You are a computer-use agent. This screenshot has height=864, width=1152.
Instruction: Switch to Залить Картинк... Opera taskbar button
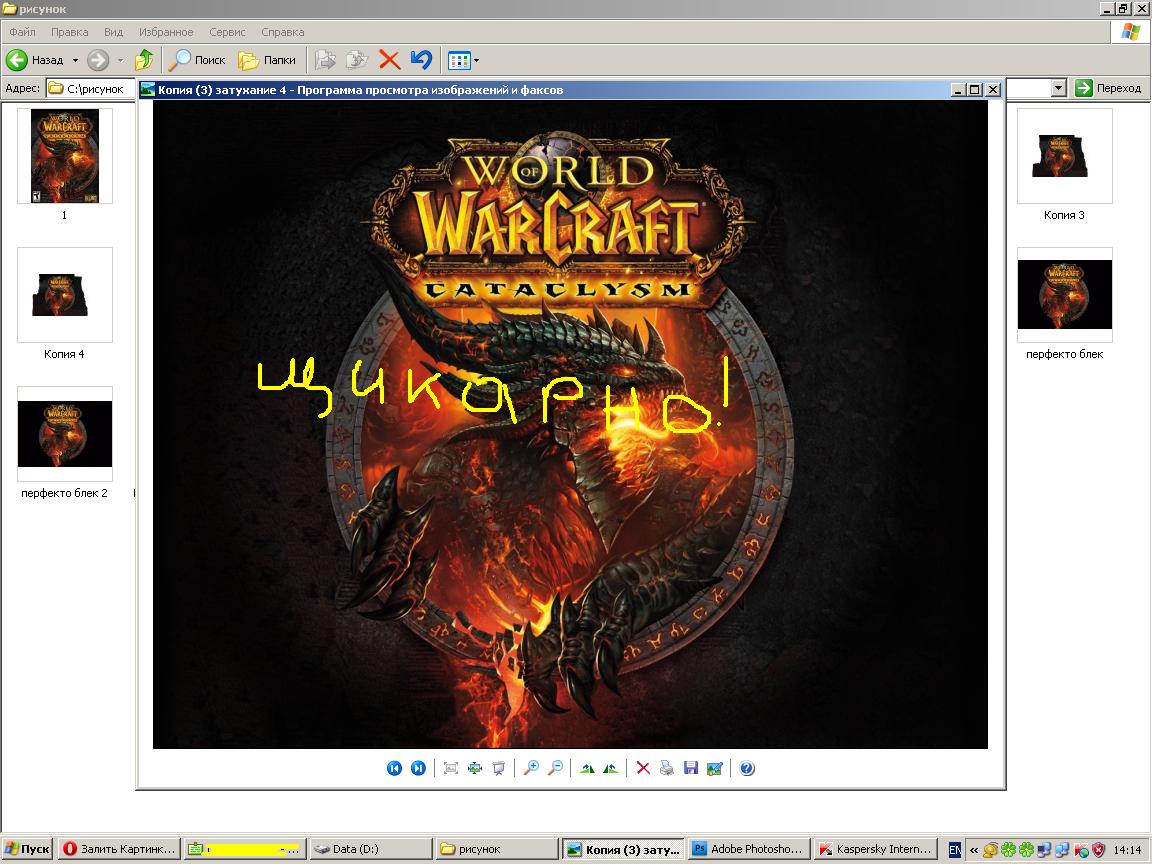[x=118, y=849]
